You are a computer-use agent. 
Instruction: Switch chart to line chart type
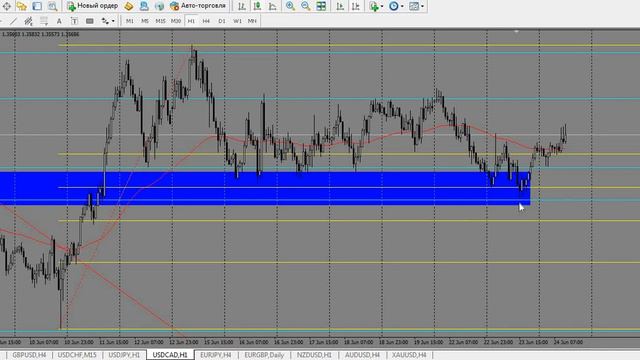(x=273, y=6)
